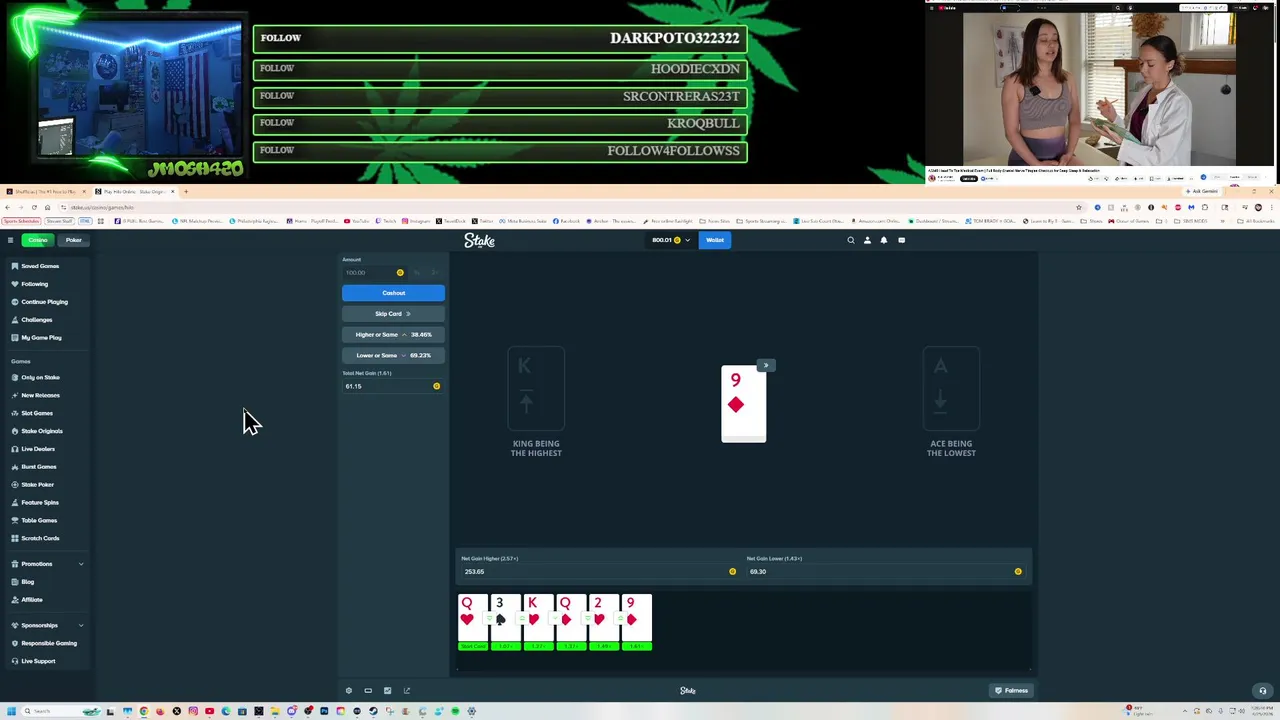
Task: Click the bet Amount input field
Action: (x=373, y=273)
